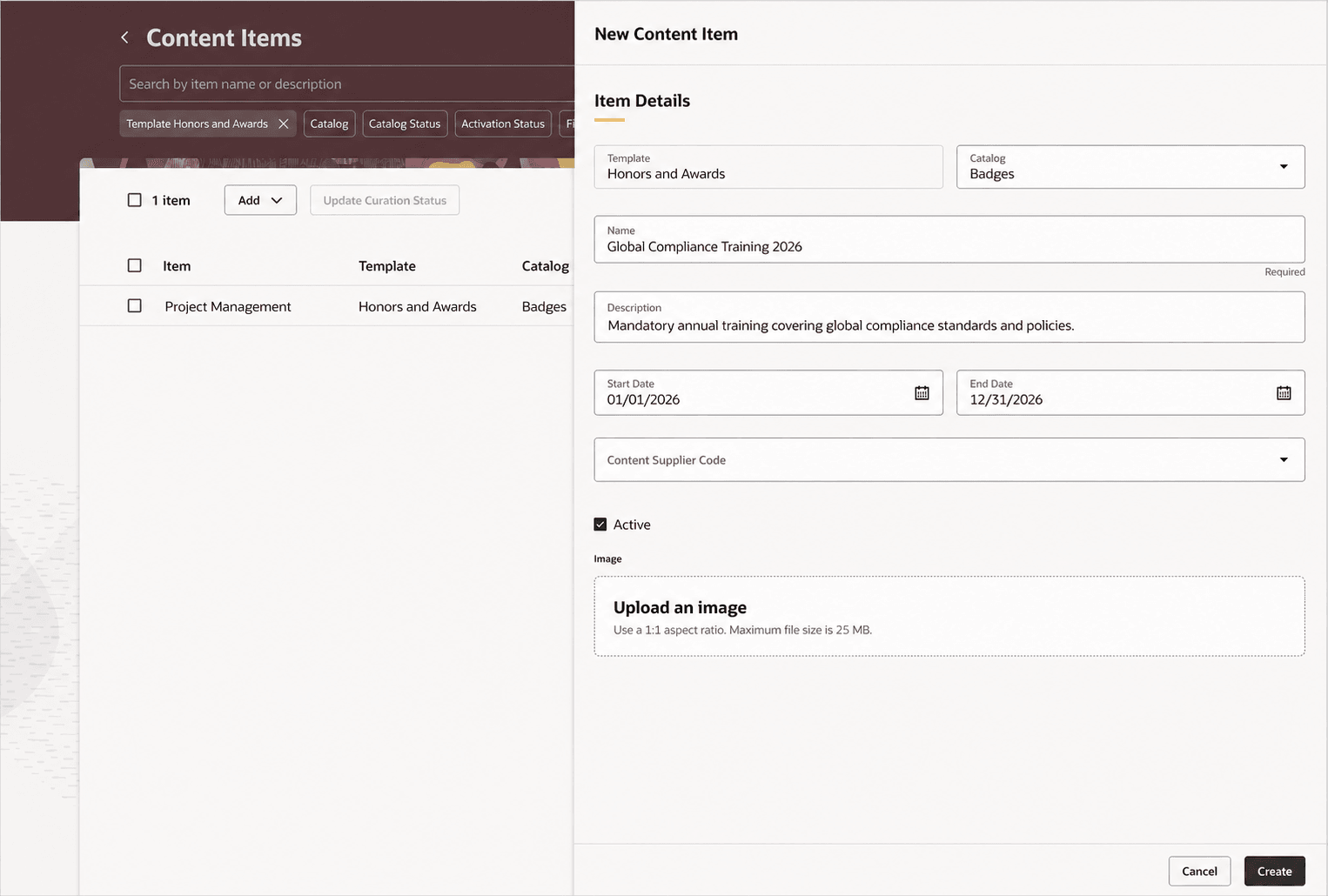This screenshot has height=896, width=1328.
Task: Click the 1 item count label
Action: [x=171, y=200]
